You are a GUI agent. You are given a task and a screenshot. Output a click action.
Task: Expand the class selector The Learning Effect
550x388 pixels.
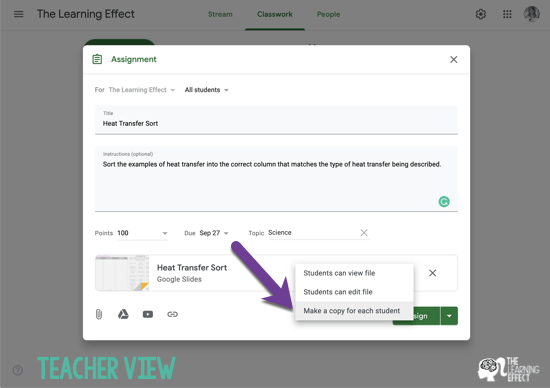pos(141,90)
